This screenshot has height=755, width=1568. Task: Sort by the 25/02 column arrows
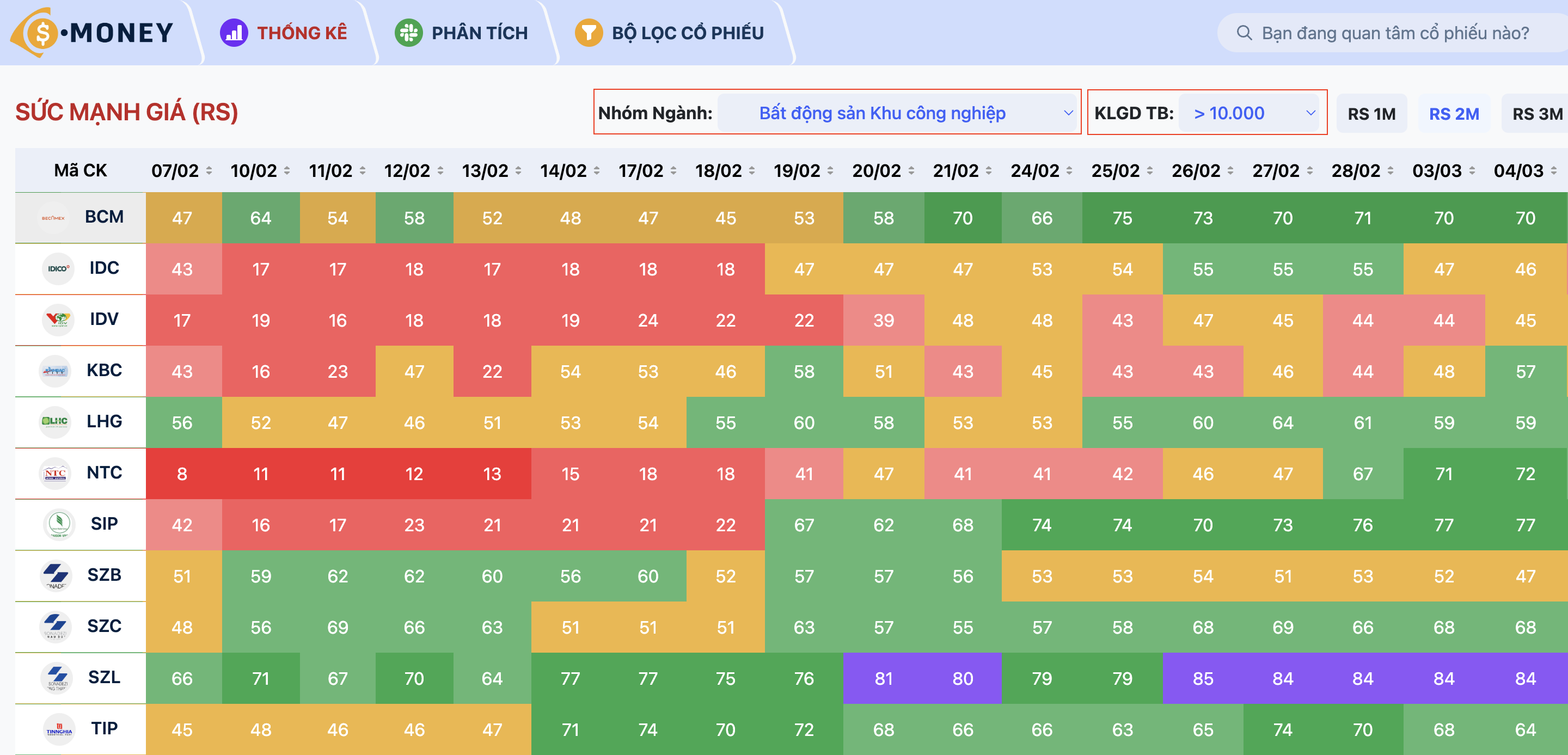(x=1150, y=171)
